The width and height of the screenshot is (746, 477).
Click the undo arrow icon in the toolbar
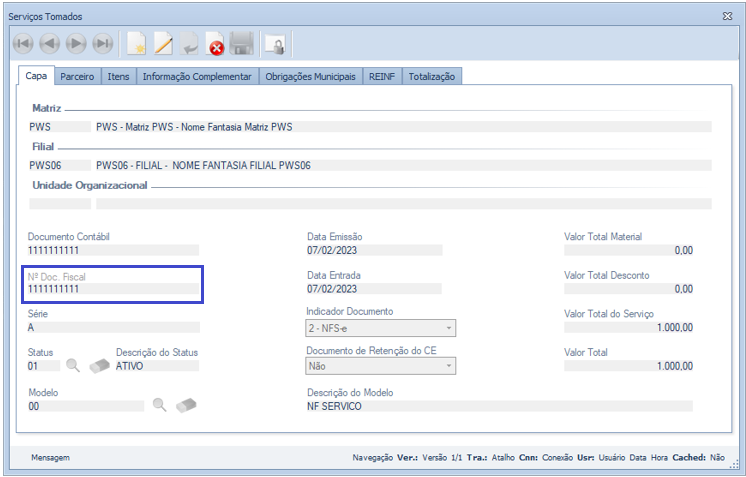click(189, 44)
